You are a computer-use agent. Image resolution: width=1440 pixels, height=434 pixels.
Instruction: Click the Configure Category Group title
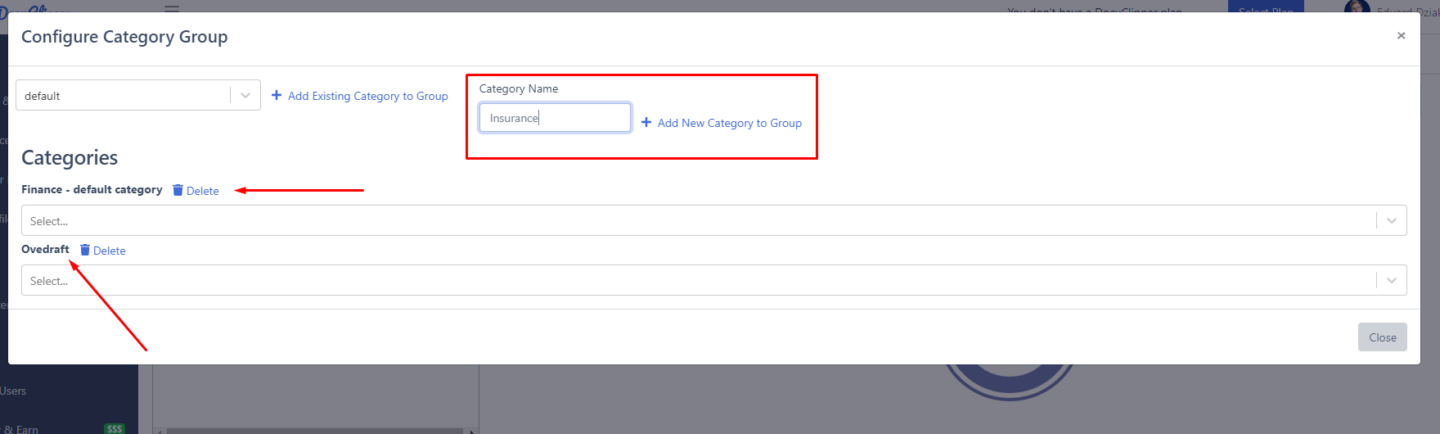[125, 37]
